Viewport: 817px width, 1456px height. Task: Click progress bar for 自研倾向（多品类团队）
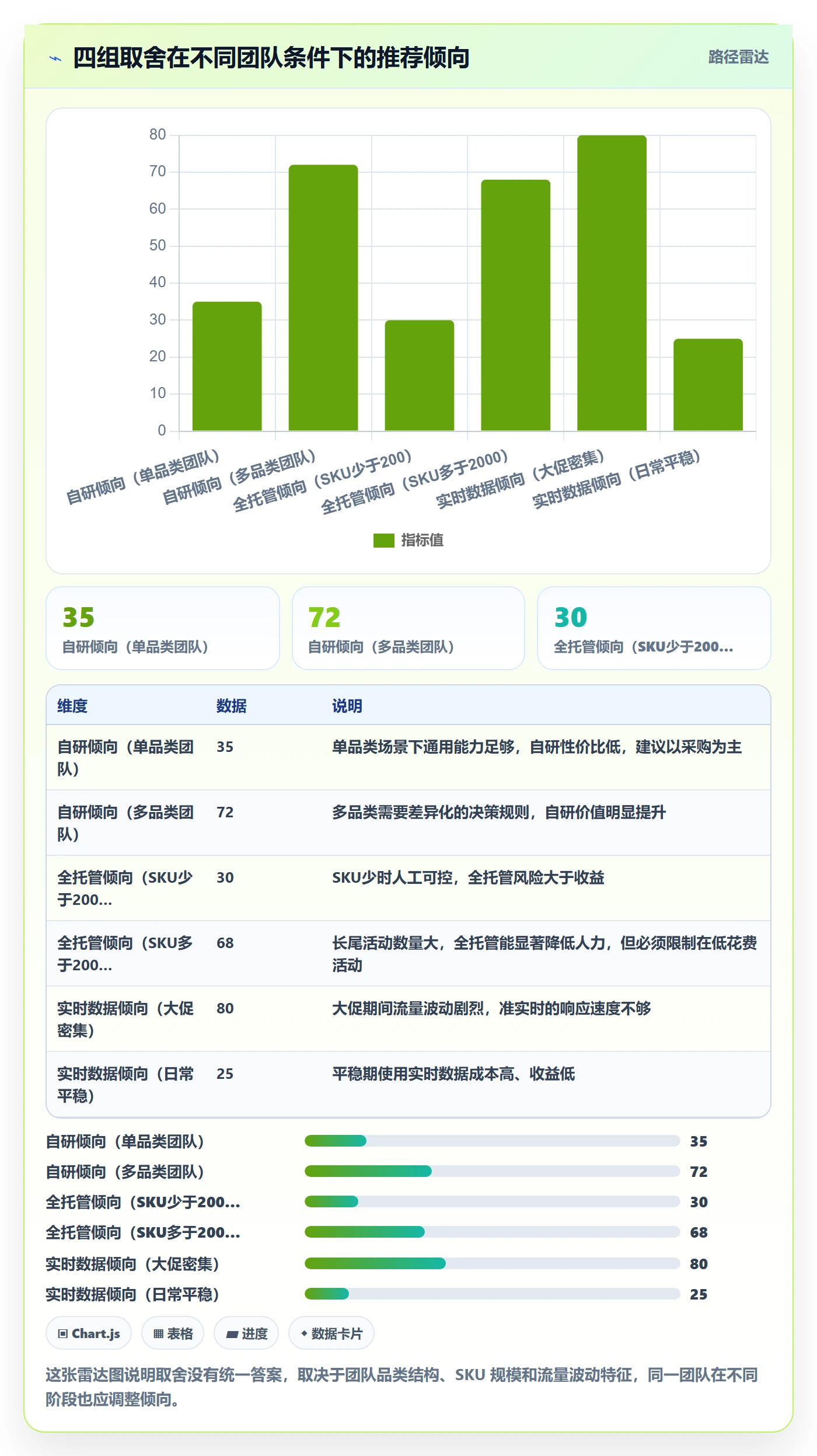click(492, 1171)
